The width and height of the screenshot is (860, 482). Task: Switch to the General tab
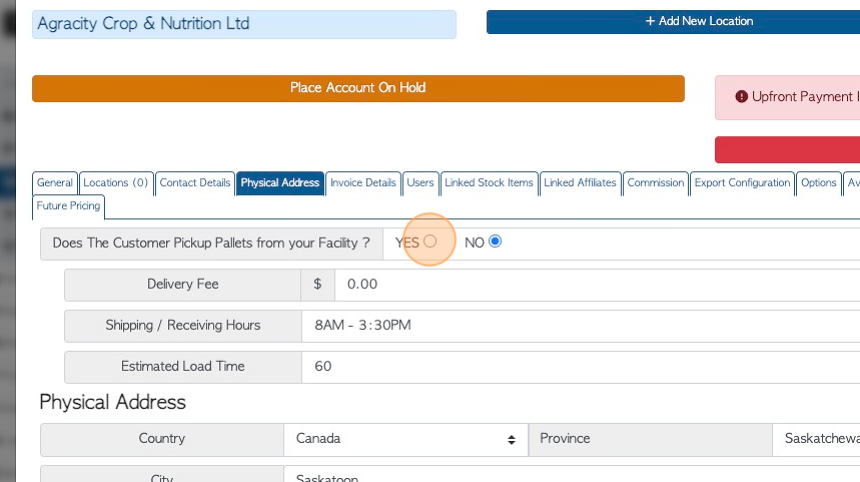pos(55,183)
